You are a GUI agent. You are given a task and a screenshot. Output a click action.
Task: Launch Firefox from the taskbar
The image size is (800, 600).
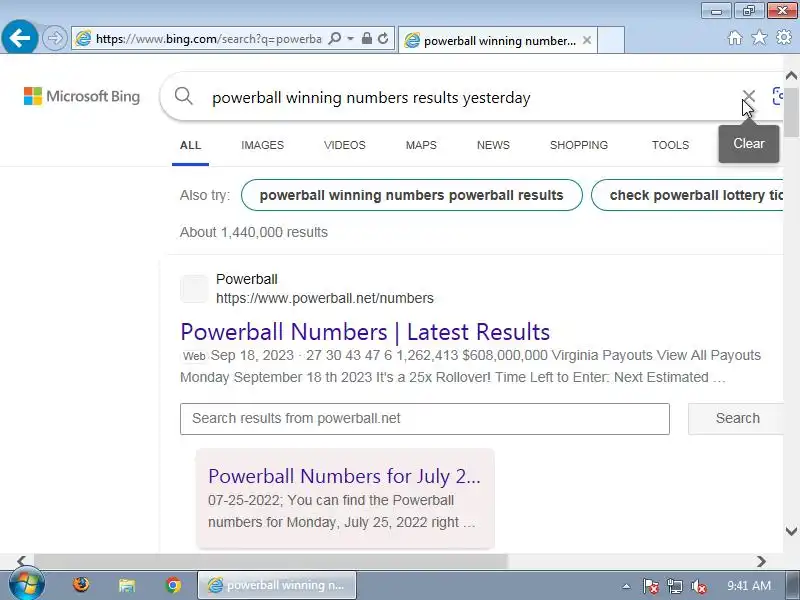click(x=81, y=585)
